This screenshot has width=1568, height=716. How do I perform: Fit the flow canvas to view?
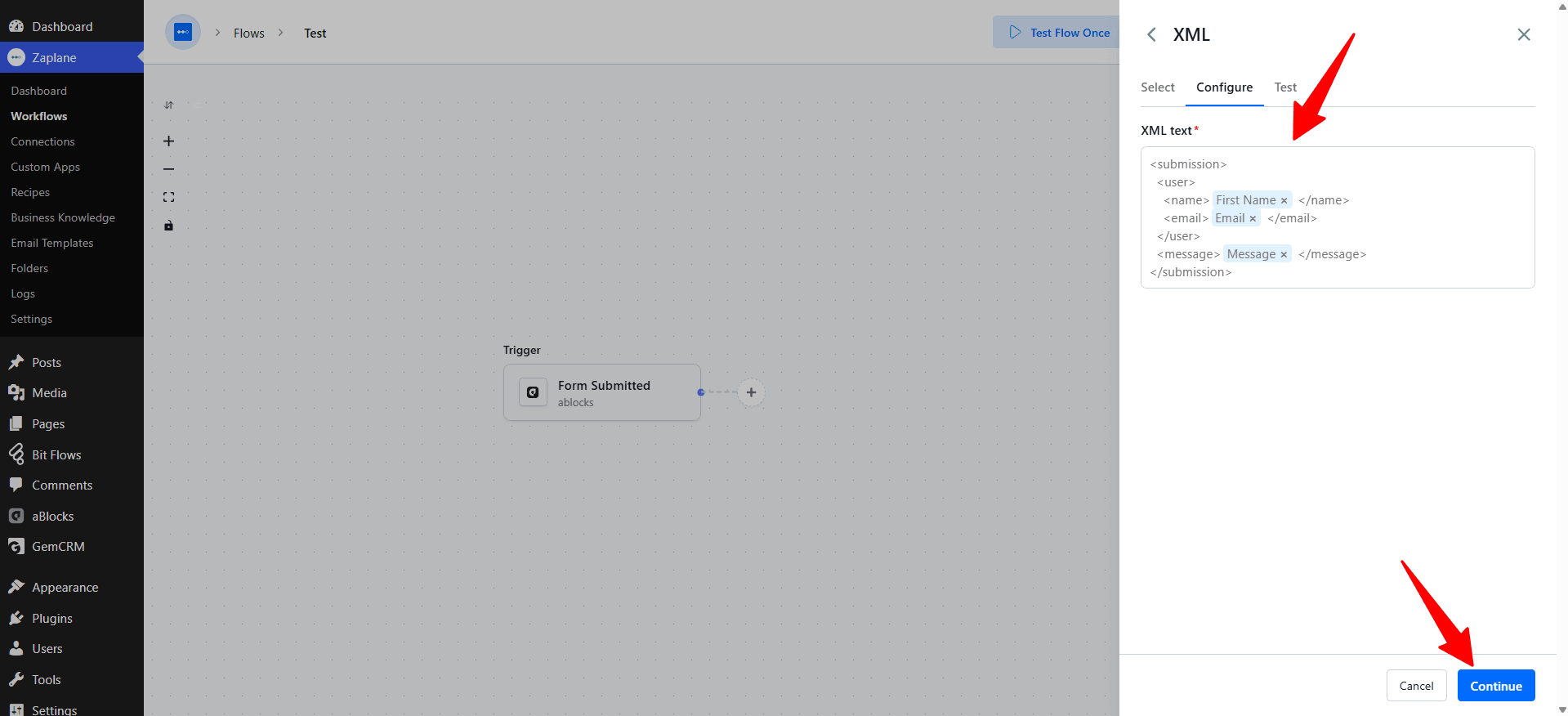pos(168,197)
